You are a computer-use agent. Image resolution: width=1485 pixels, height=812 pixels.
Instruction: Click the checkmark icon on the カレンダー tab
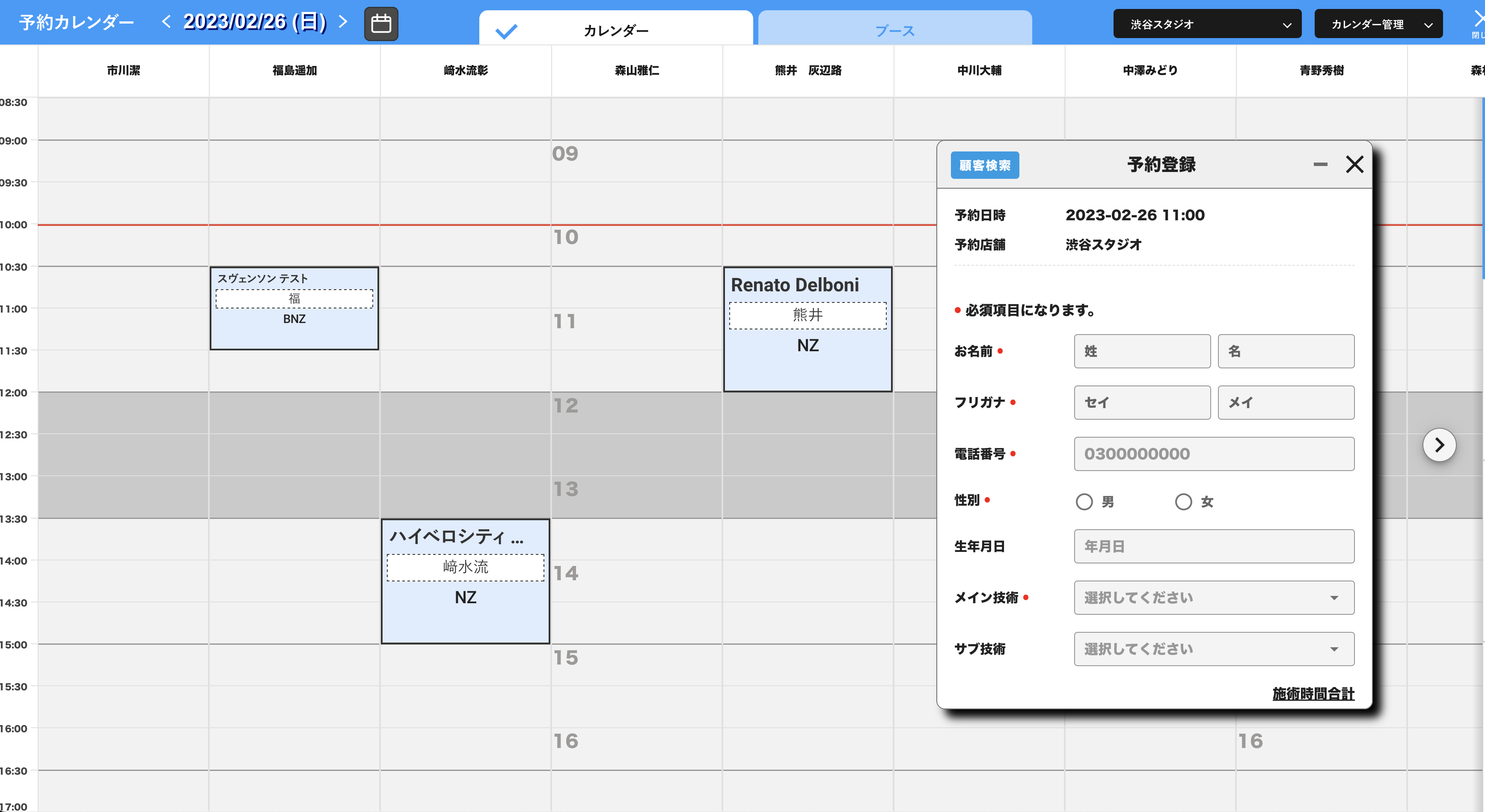pos(505,30)
